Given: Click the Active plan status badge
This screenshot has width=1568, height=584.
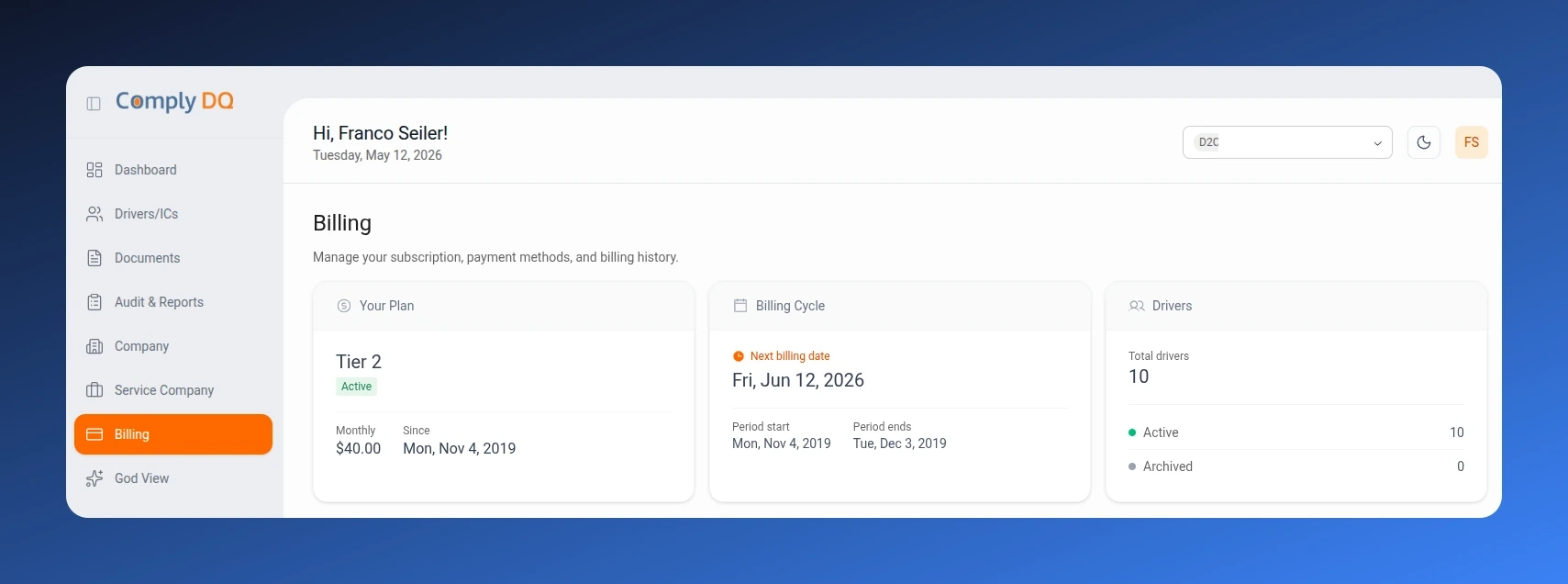Looking at the screenshot, I should click(356, 387).
